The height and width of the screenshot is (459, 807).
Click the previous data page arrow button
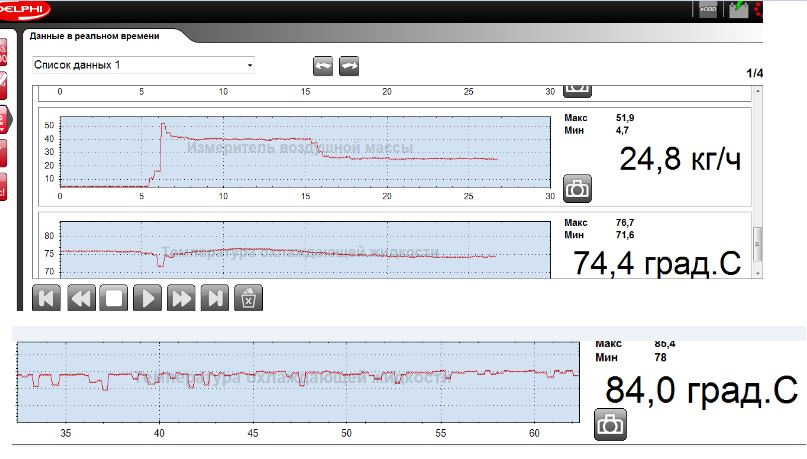323,66
